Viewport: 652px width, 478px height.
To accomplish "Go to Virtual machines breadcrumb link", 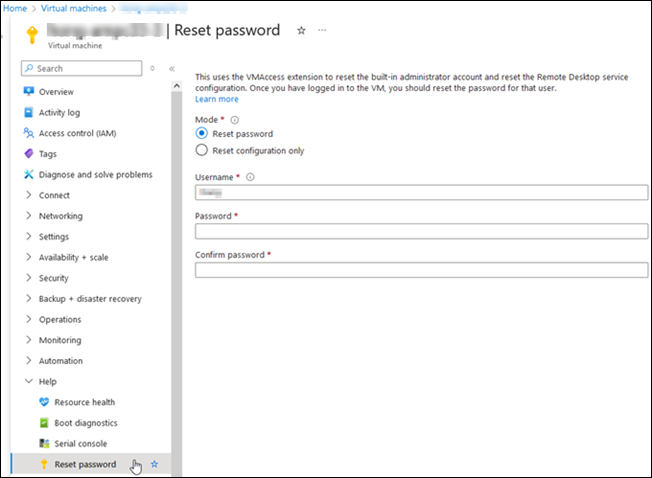I will click(74, 8).
